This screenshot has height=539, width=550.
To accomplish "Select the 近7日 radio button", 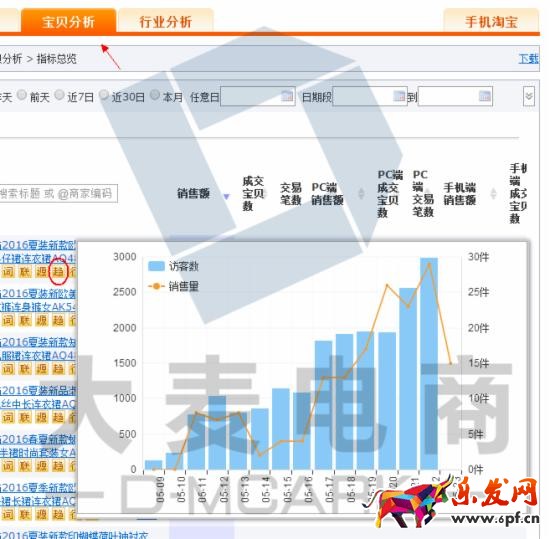I will click(x=60, y=95).
